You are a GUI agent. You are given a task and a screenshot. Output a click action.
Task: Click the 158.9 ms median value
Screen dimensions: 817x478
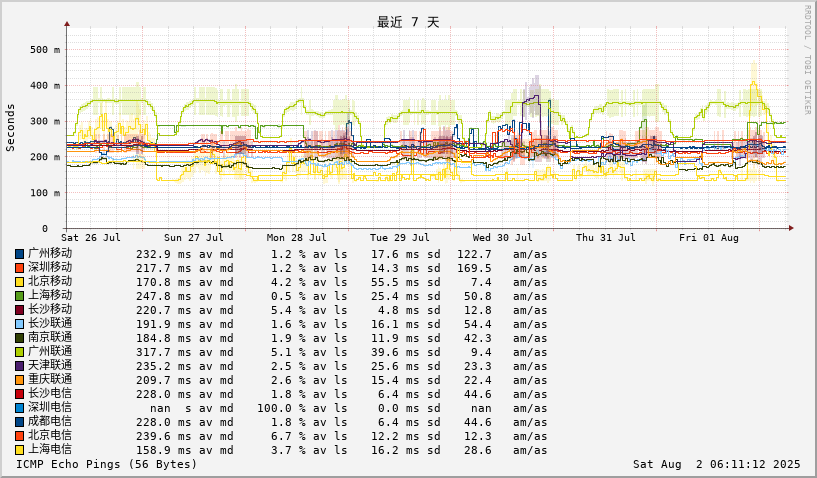164,451
